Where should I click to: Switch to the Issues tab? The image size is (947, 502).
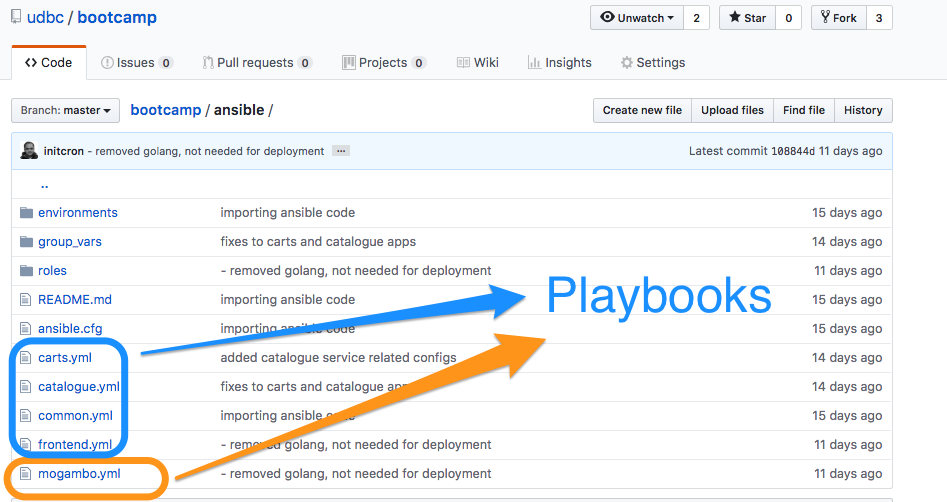[137, 63]
